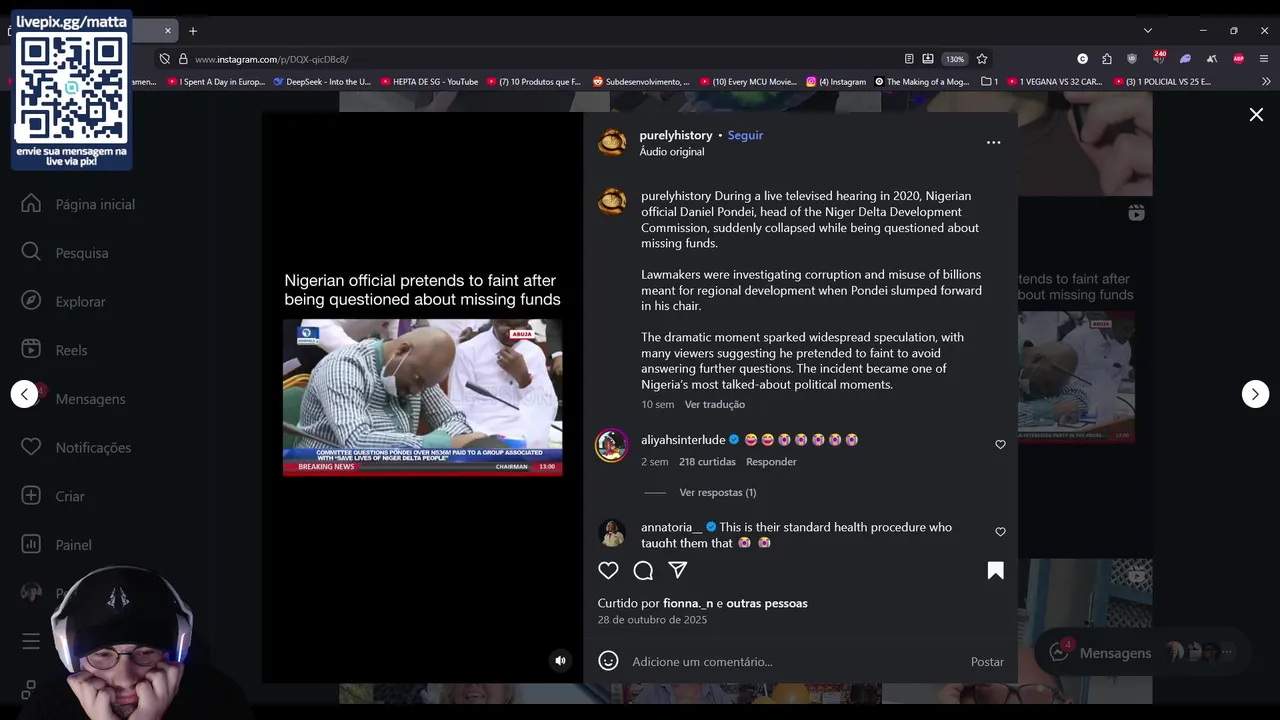Viewport: 1280px width, 720px height.
Task: Focus the Adicione um comentário field
Action: (795, 661)
